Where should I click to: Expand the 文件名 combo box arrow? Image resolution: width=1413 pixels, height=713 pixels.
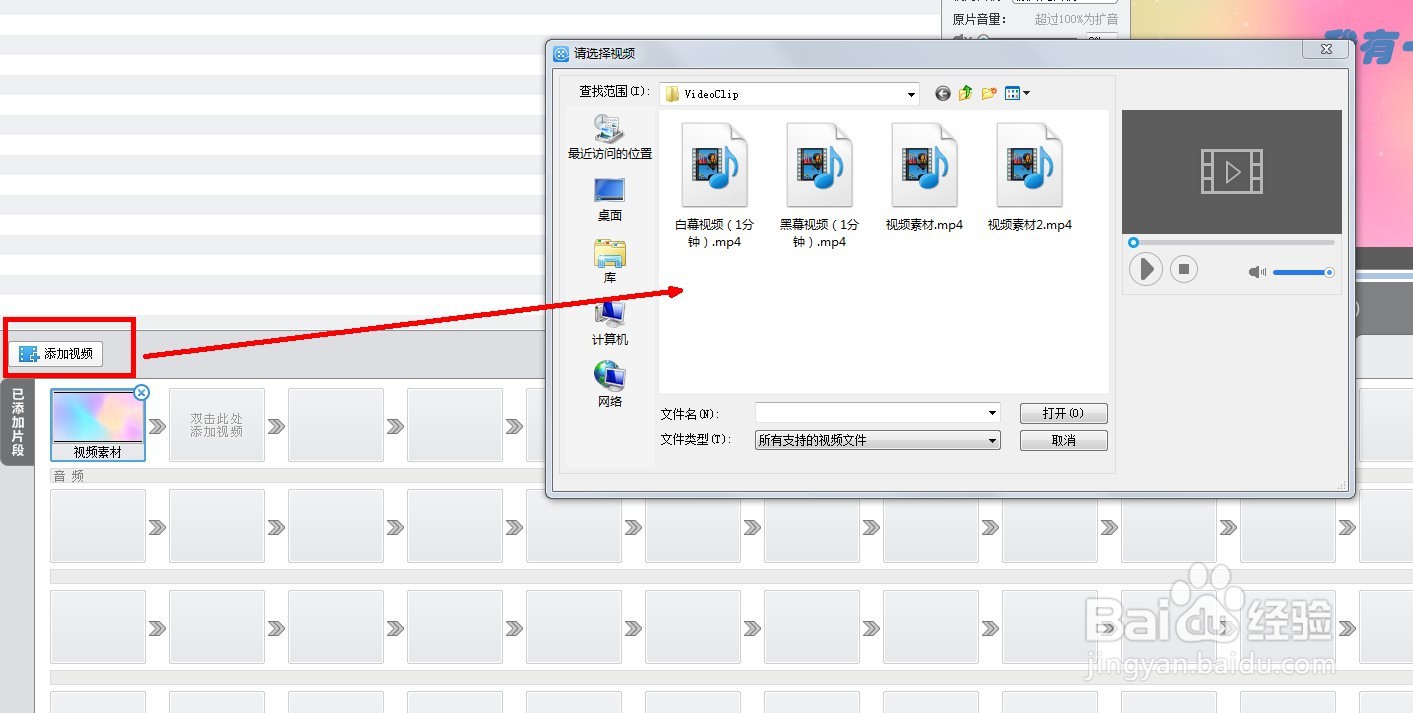coord(992,413)
